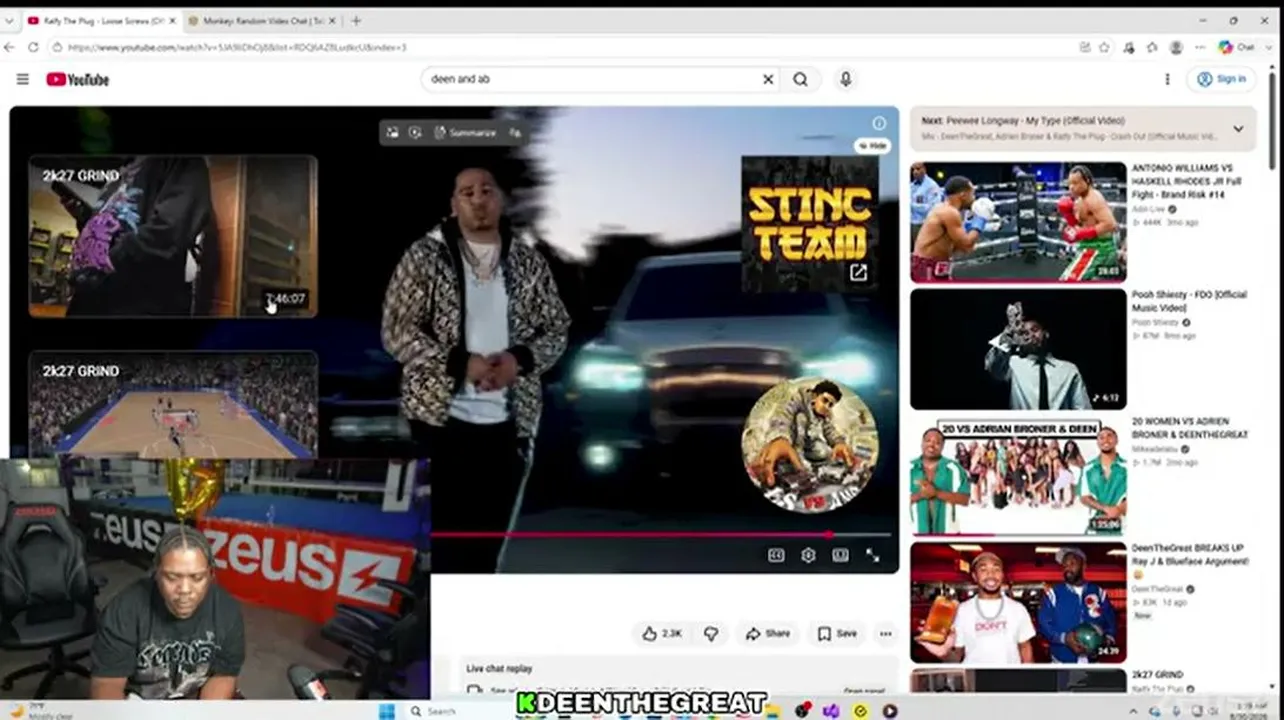Click the 2k27 GRIND sidebar video title
Viewport: 1284px width, 720px height.
(1157, 675)
